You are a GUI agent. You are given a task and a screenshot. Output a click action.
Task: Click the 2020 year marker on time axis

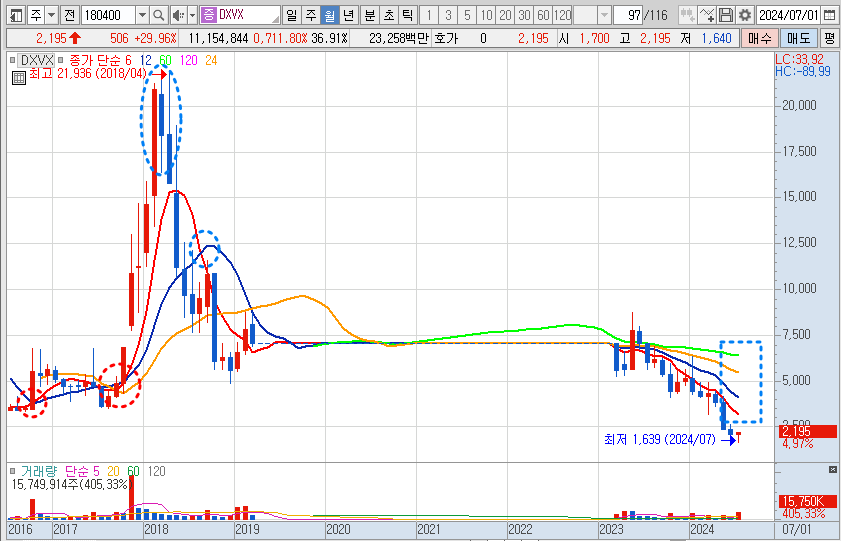(x=338, y=530)
